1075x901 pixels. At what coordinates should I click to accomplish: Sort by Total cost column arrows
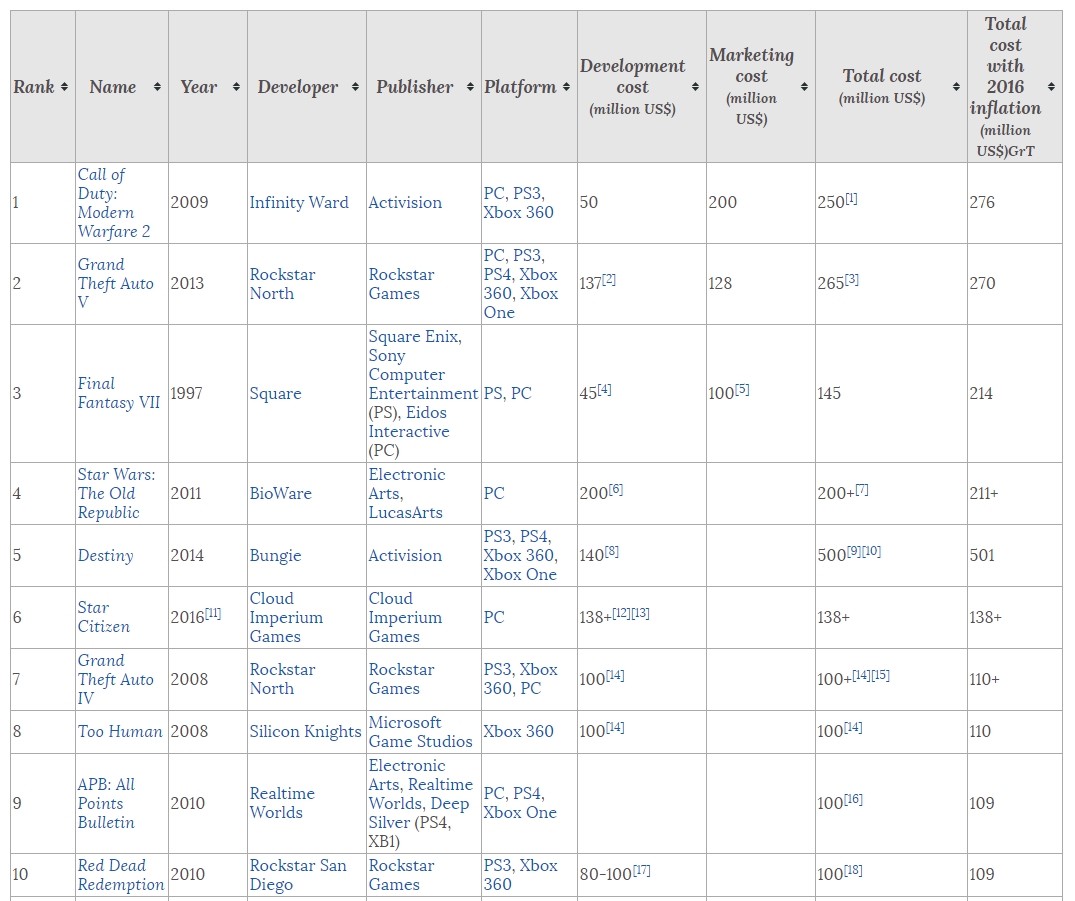coord(956,87)
